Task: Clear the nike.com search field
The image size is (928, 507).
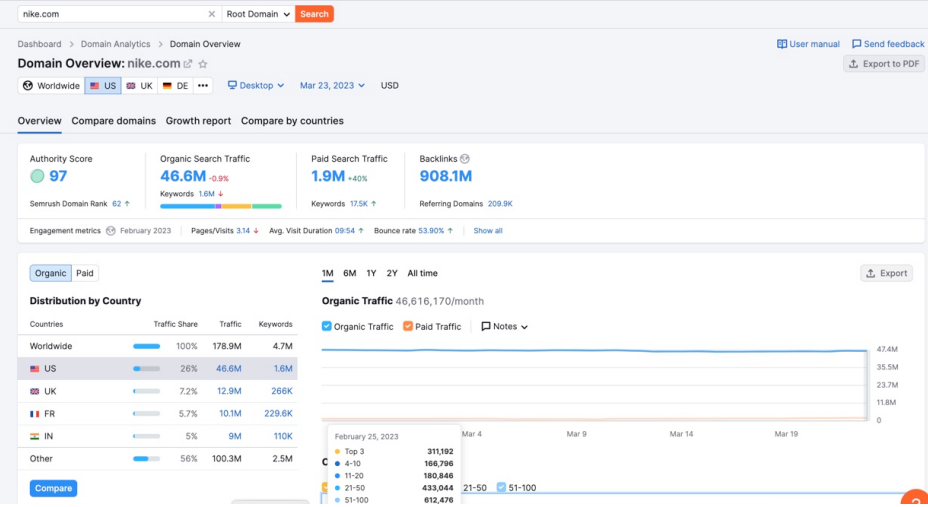Action: pos(211,14)
